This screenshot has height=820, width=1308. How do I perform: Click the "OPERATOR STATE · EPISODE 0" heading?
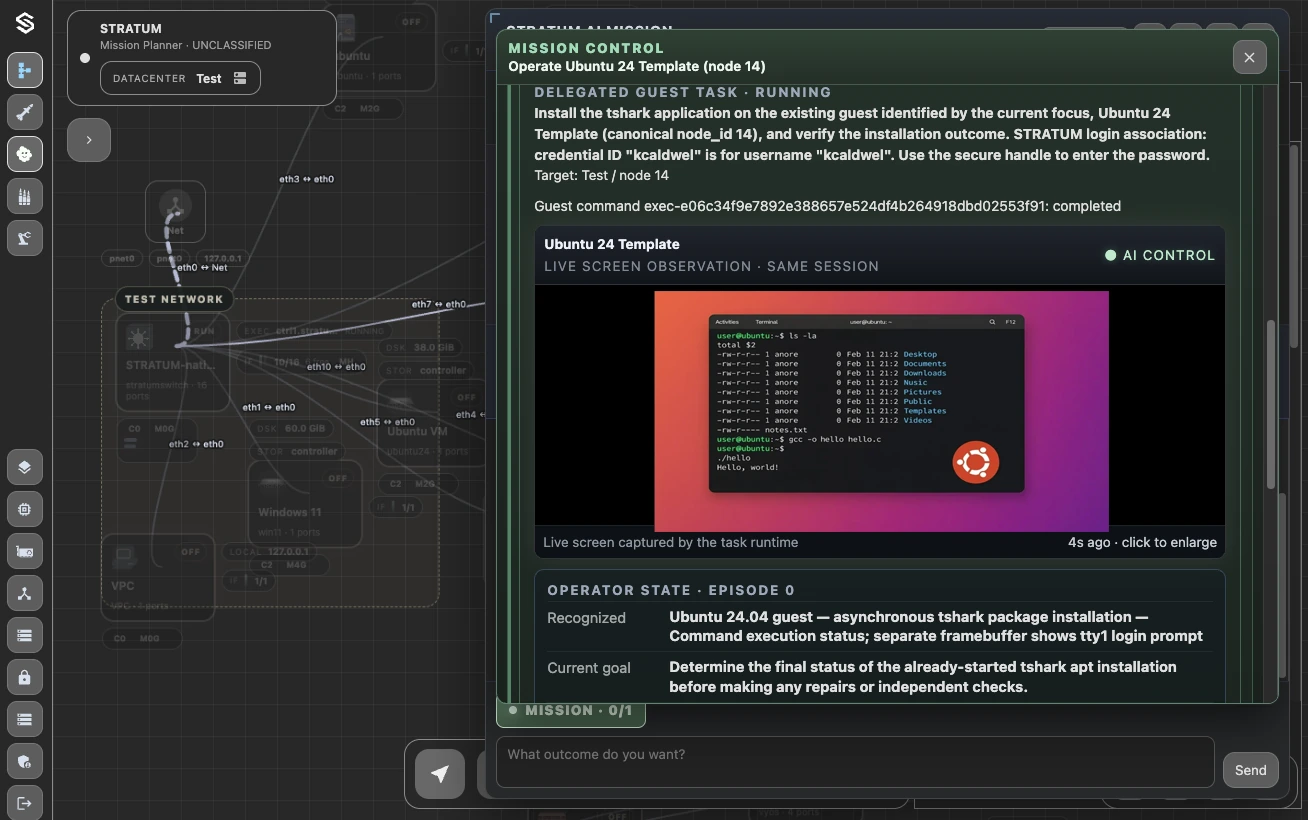pyautogui.click(x=671, y=590)
